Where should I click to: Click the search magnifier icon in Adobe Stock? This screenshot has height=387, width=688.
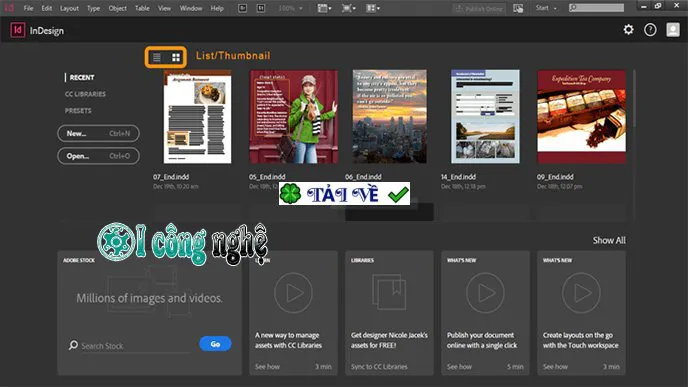pyautogui.click(x=73, y=345)
